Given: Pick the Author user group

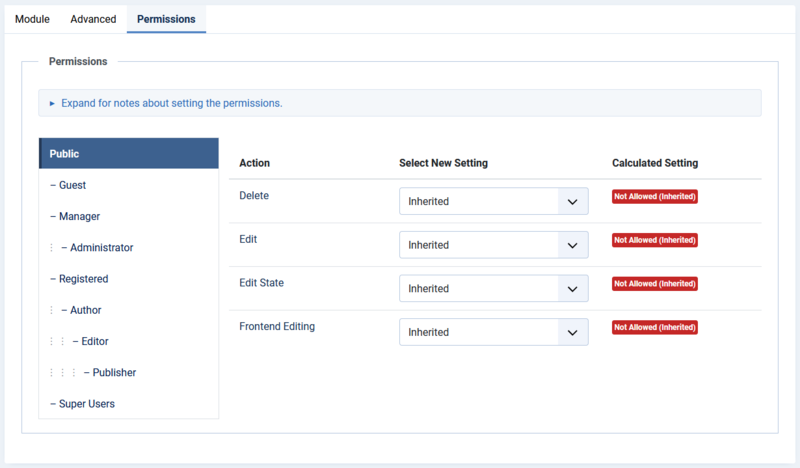Looking at the screenshot, I should 129,310.
